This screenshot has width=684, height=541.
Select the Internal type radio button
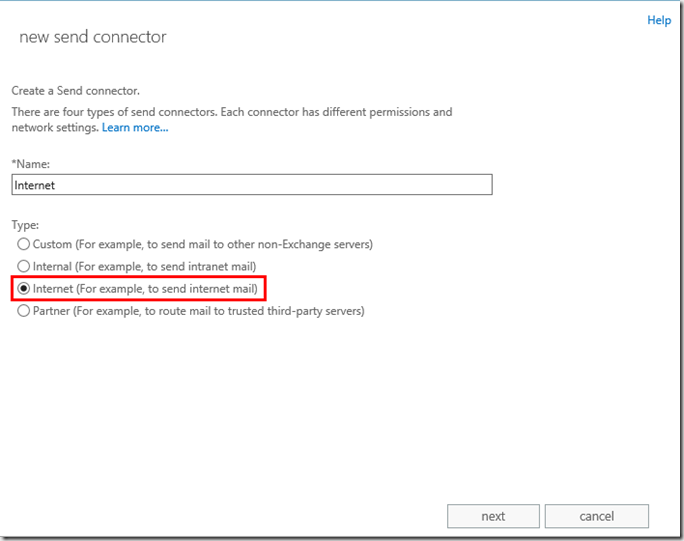[x=23, y=267]
